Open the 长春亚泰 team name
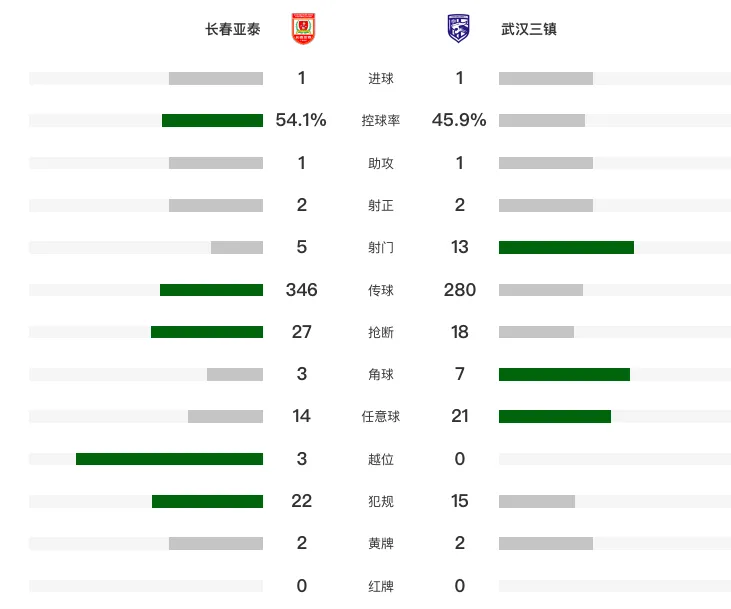This screenshot has width=731, height=609. point(233,29)
